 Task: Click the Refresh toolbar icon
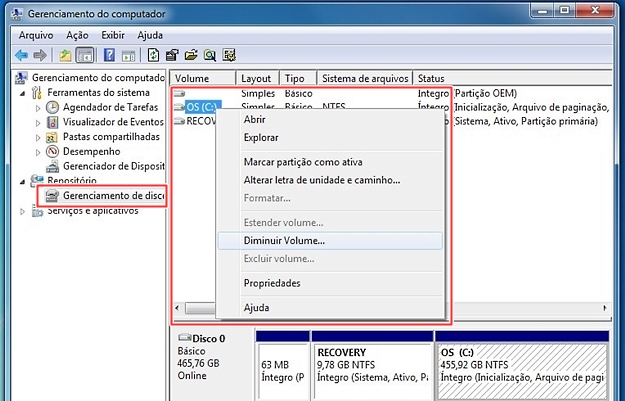[x=153, y=55]
